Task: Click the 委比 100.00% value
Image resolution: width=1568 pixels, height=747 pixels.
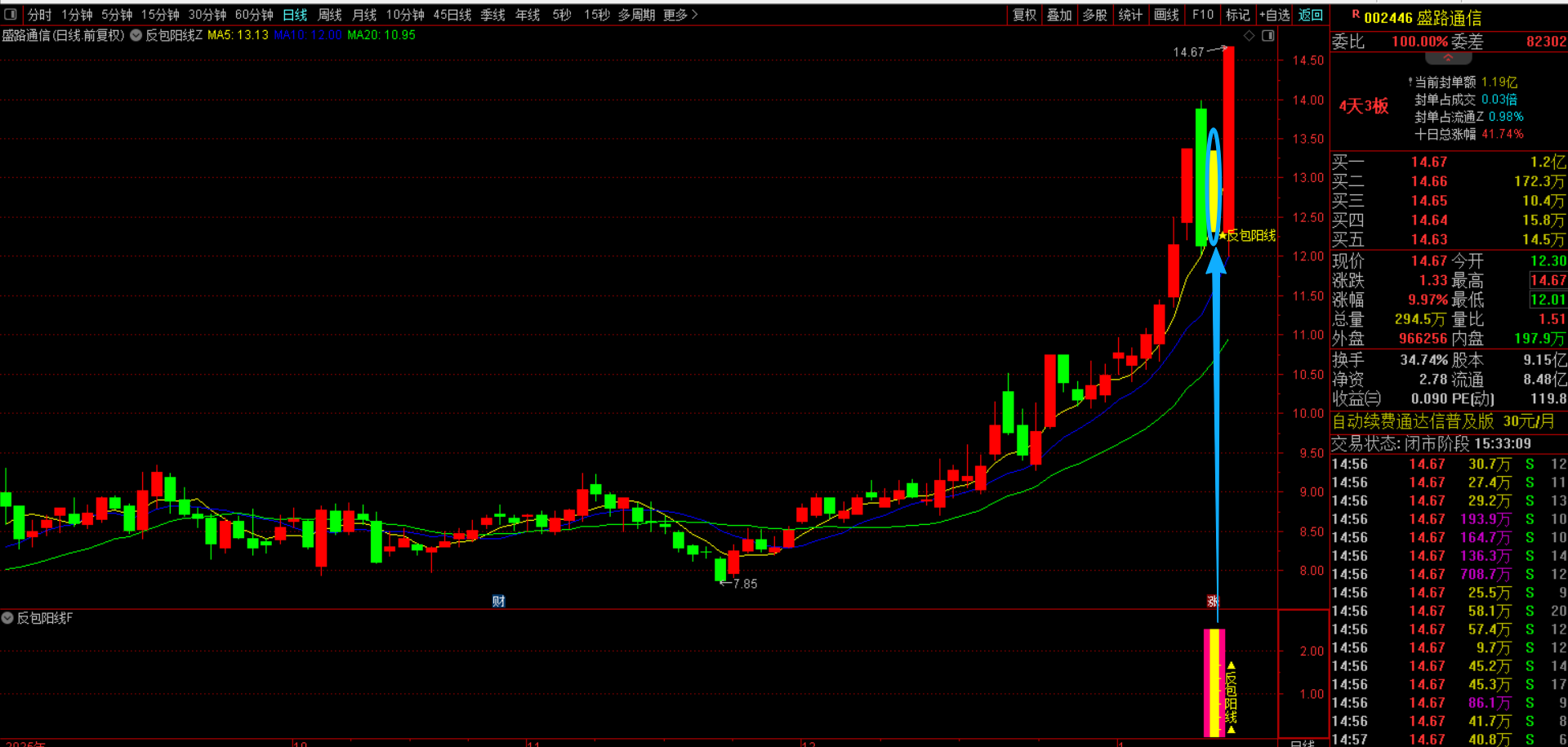Action: click(x=1419, y=42)
